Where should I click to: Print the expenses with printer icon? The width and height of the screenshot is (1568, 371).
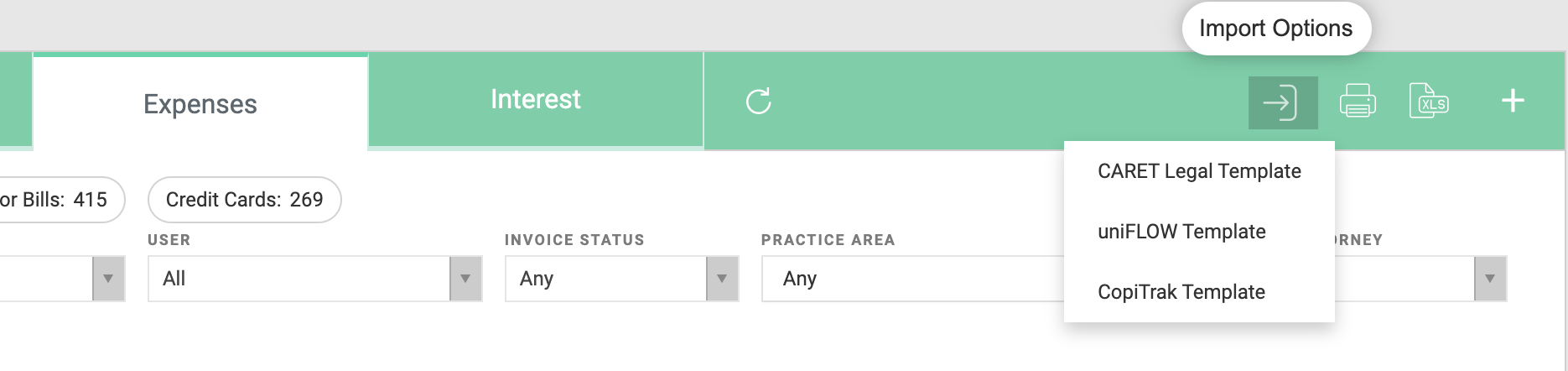[1358, 102]
